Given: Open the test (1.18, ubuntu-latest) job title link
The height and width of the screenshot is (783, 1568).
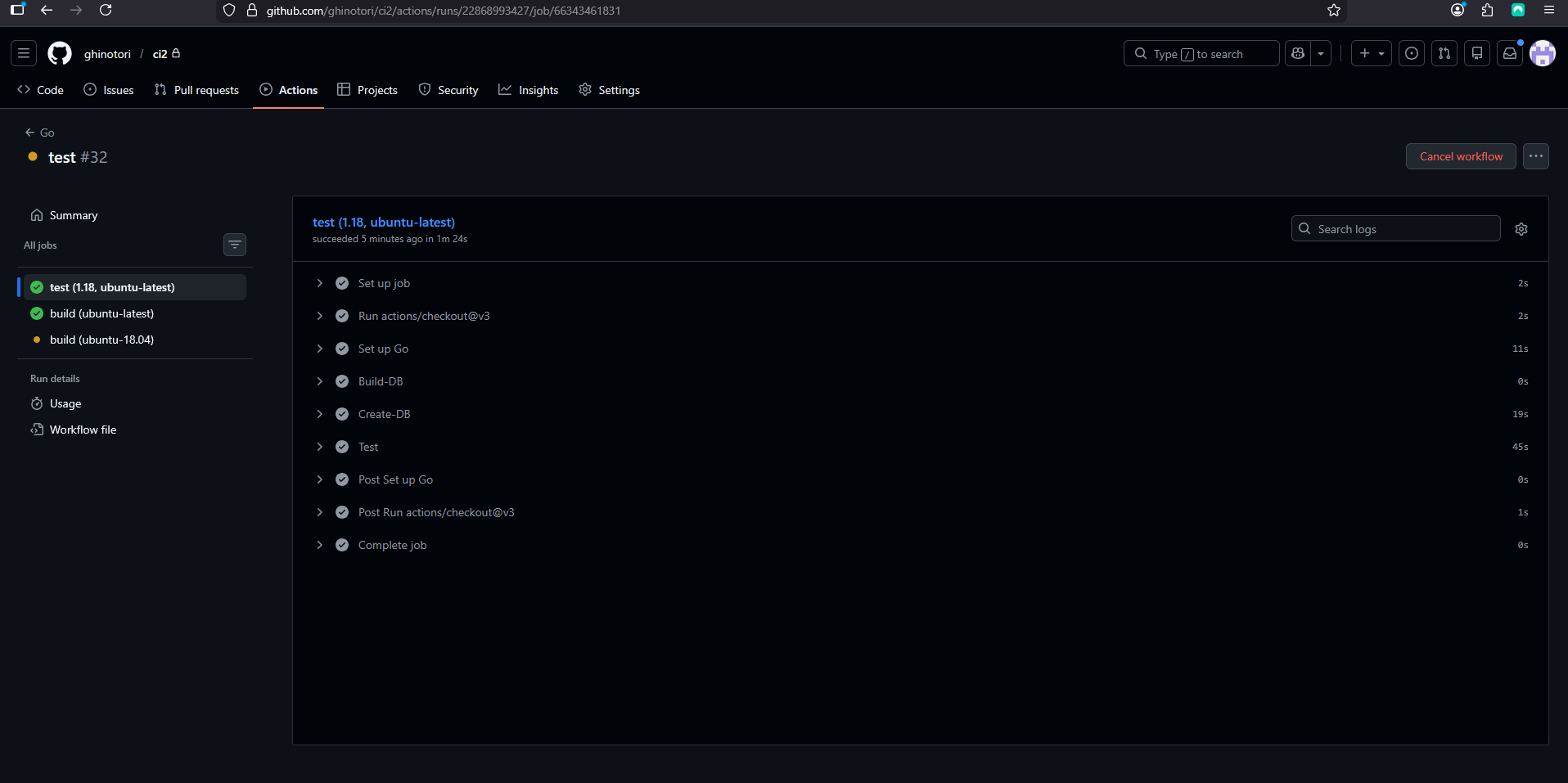Looking at the screenshot, I should point(384,223).
